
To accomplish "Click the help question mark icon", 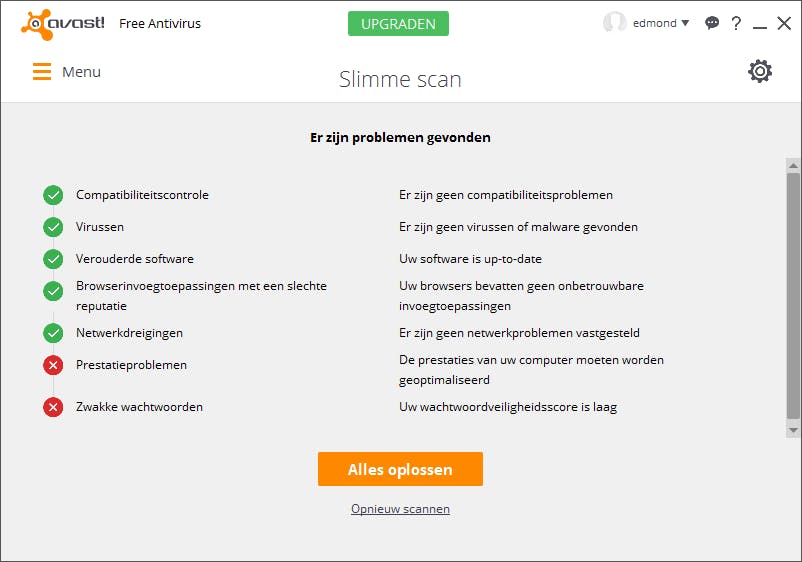I will (x=736, y=23).
